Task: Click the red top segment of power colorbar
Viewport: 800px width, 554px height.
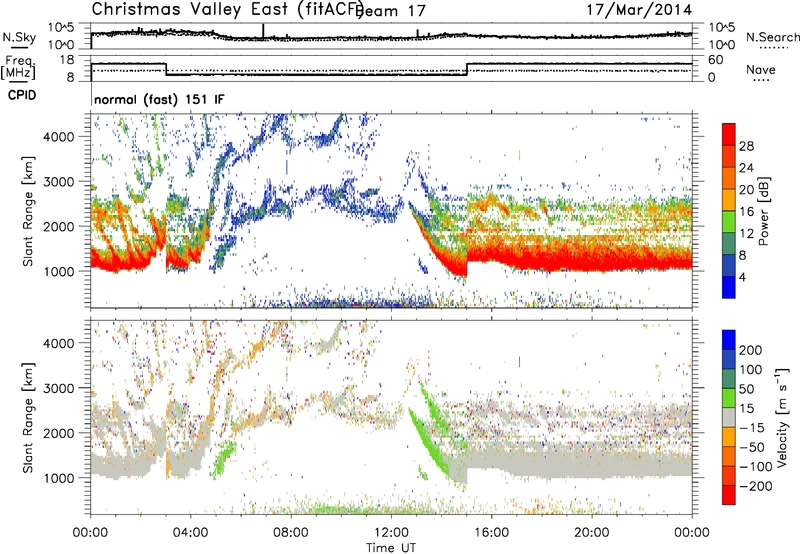Action: [x=729, y=134]
